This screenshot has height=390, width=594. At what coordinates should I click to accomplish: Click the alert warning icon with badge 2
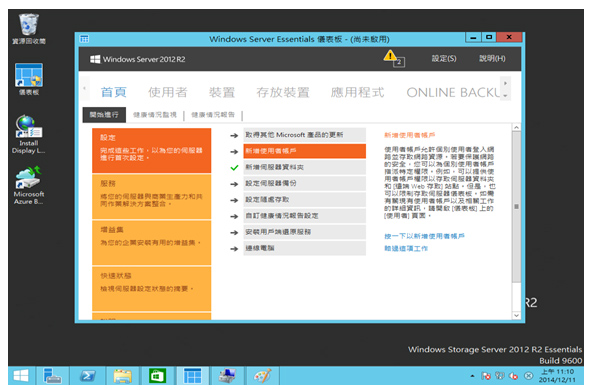click(394, 58)
